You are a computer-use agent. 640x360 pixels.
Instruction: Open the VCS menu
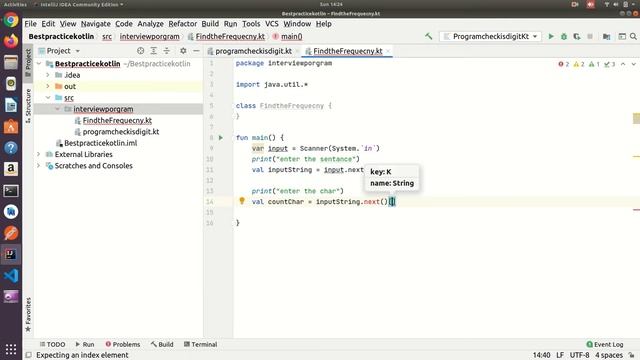(271, 24)
